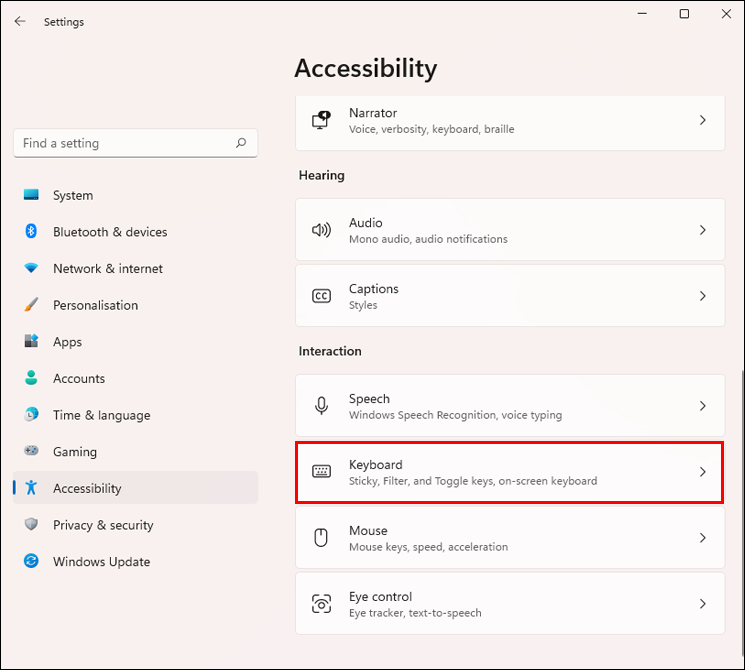Expand the Captions chevron arrow
The height and width of the screenshot is (670, 745).
coord(703,296)
